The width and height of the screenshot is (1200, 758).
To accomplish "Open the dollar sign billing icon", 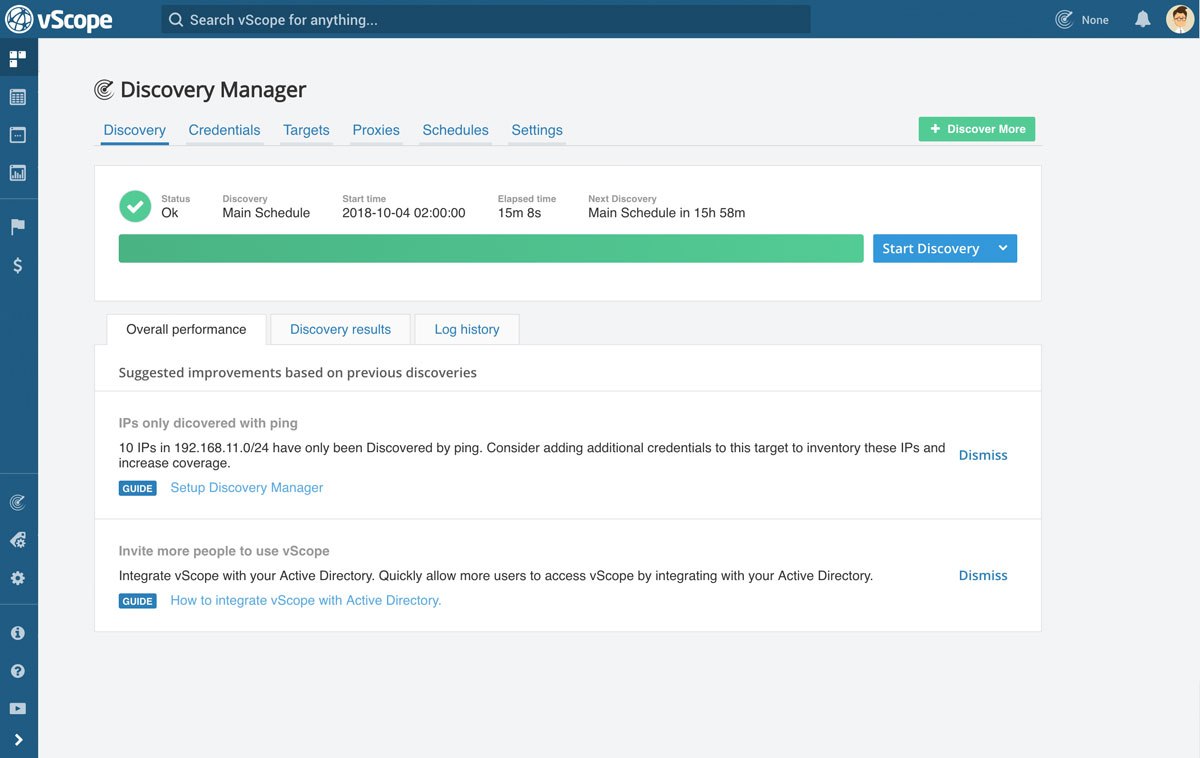I will coord(18,265).
